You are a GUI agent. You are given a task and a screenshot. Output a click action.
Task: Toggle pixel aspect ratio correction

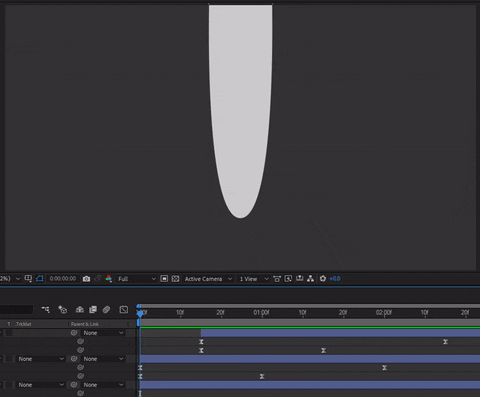(277, 279)
